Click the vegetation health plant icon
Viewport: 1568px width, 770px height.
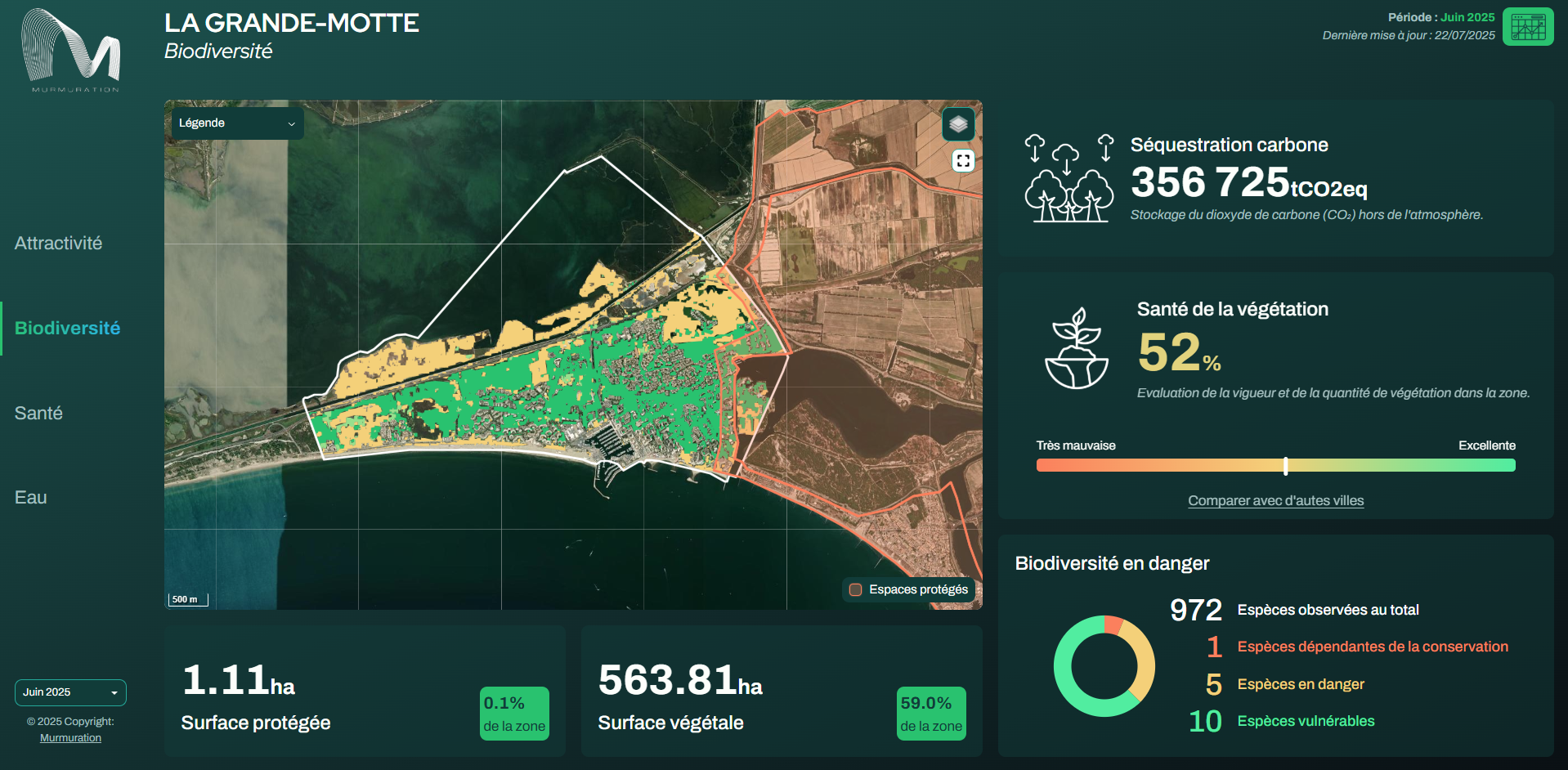click(1077, 349)
